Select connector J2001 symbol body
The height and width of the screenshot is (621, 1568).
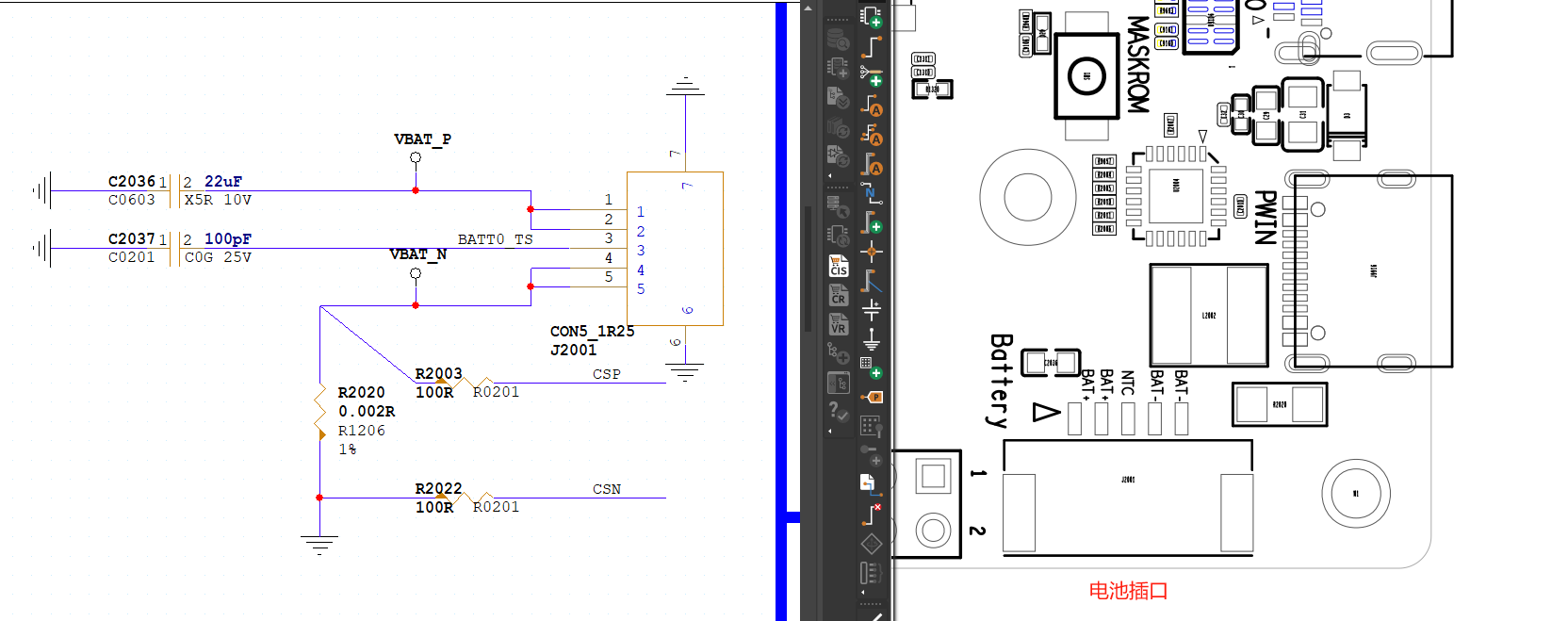click(x=675, y=249)
